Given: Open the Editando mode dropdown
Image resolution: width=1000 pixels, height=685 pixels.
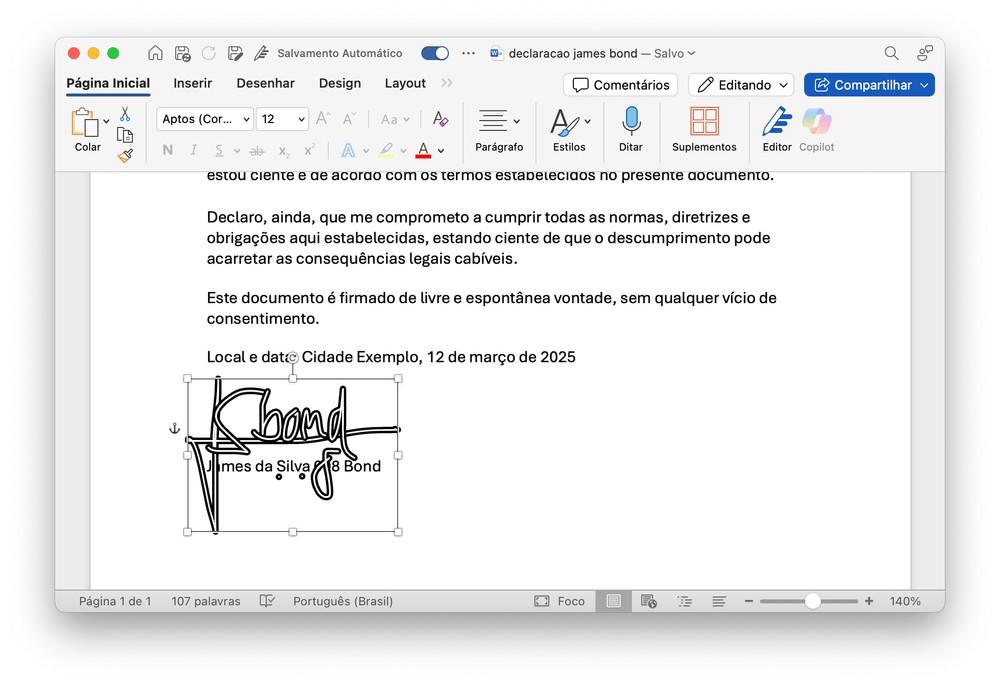Looking at the screenshot, I should 741,85.
